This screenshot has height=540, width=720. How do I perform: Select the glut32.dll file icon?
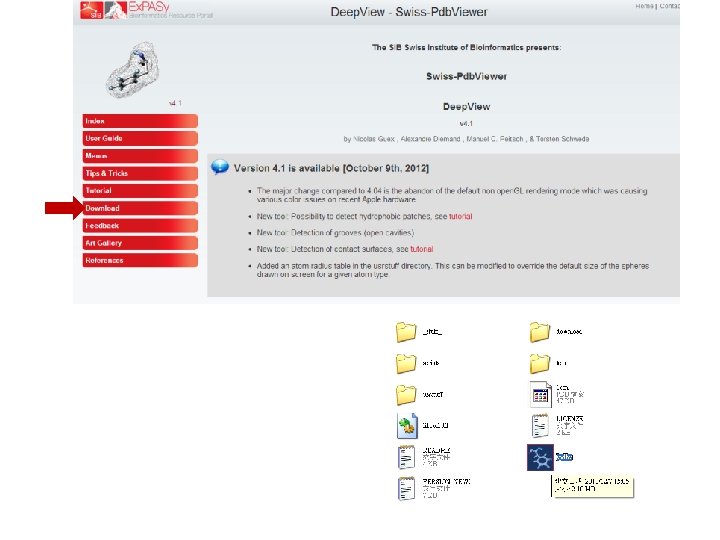click(407, 426)
